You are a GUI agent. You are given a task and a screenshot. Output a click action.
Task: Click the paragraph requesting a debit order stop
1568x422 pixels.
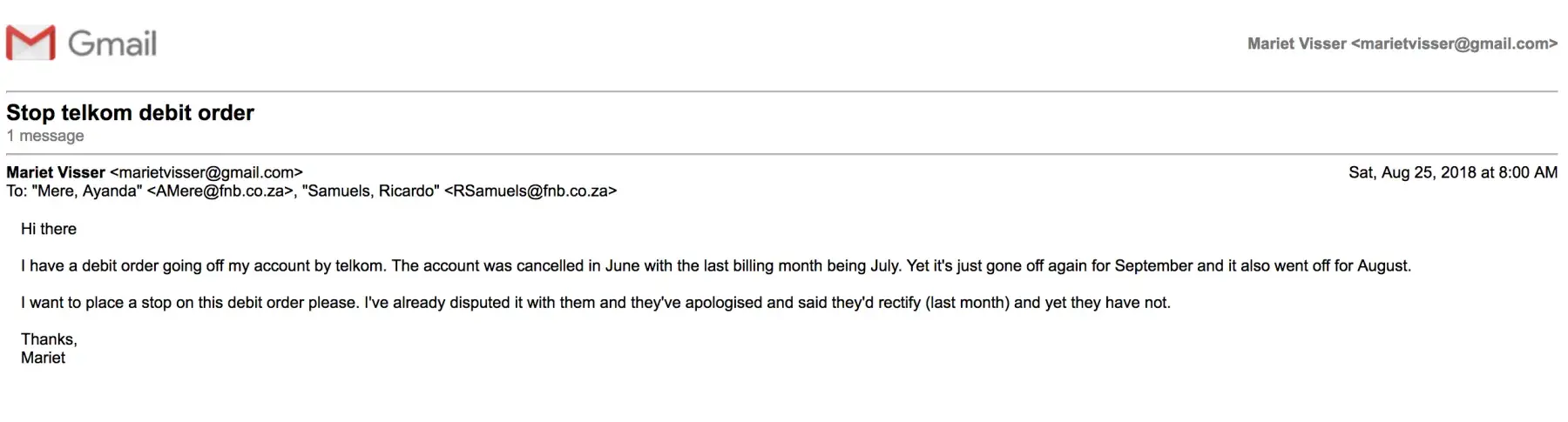(x=595, y=303)
